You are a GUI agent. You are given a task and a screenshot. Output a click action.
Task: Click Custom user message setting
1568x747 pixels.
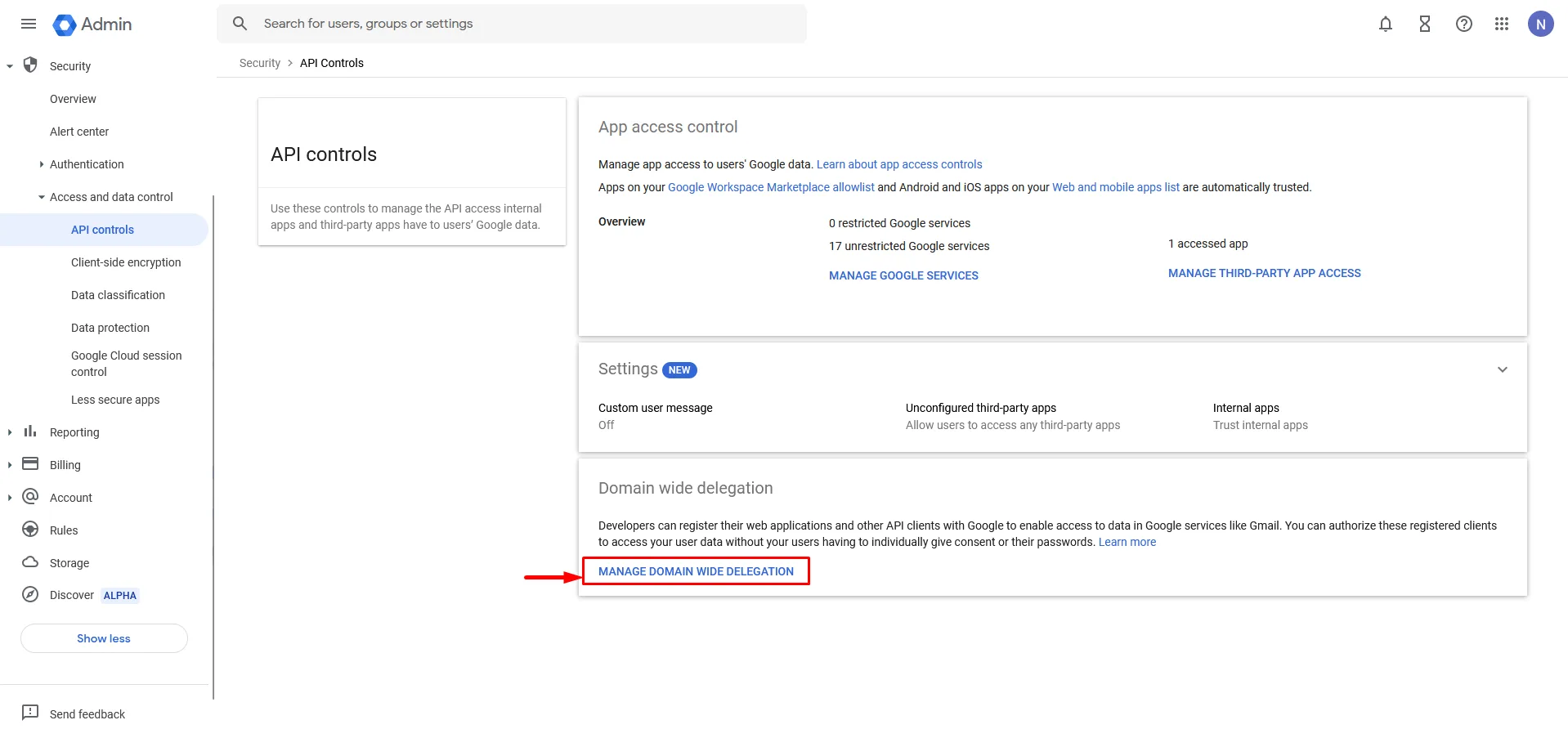point(656,416)
